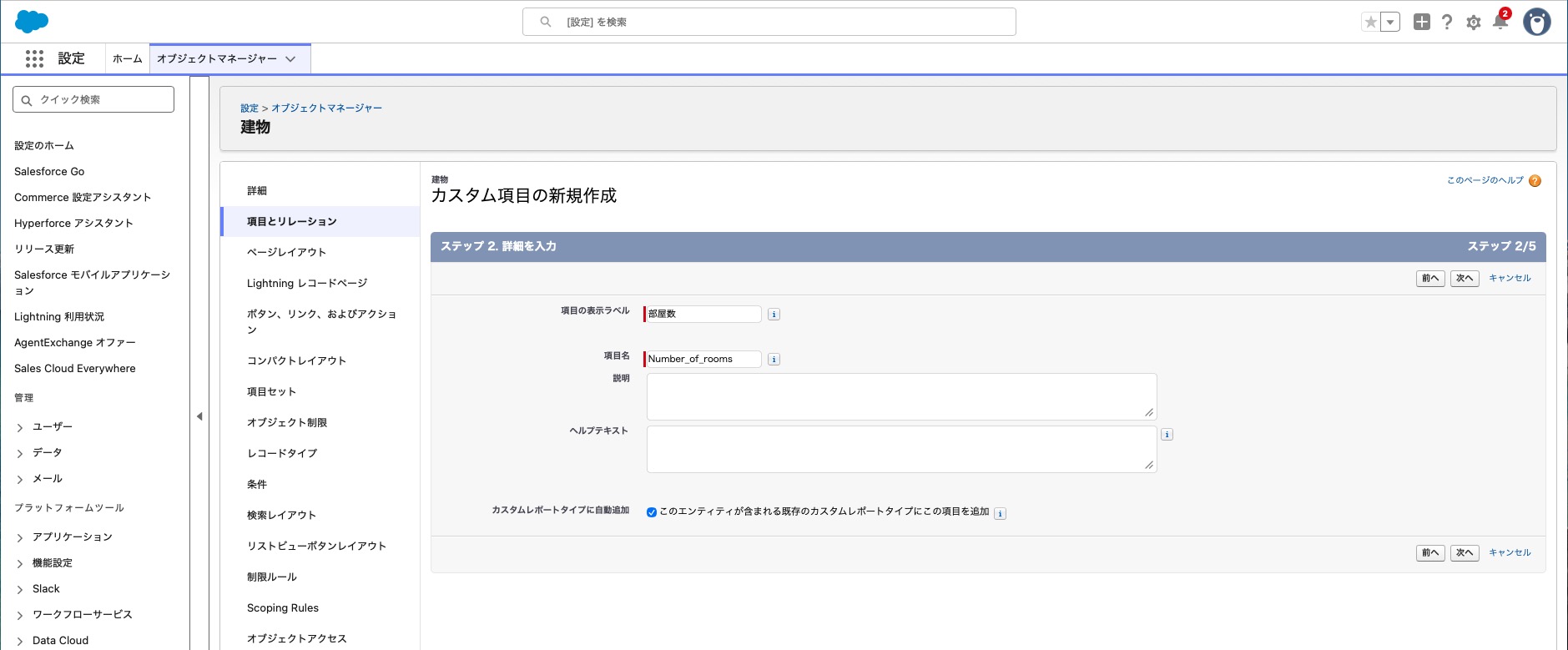Expand the Slack tree node
1568x650 pixels.
pos(20,589)
